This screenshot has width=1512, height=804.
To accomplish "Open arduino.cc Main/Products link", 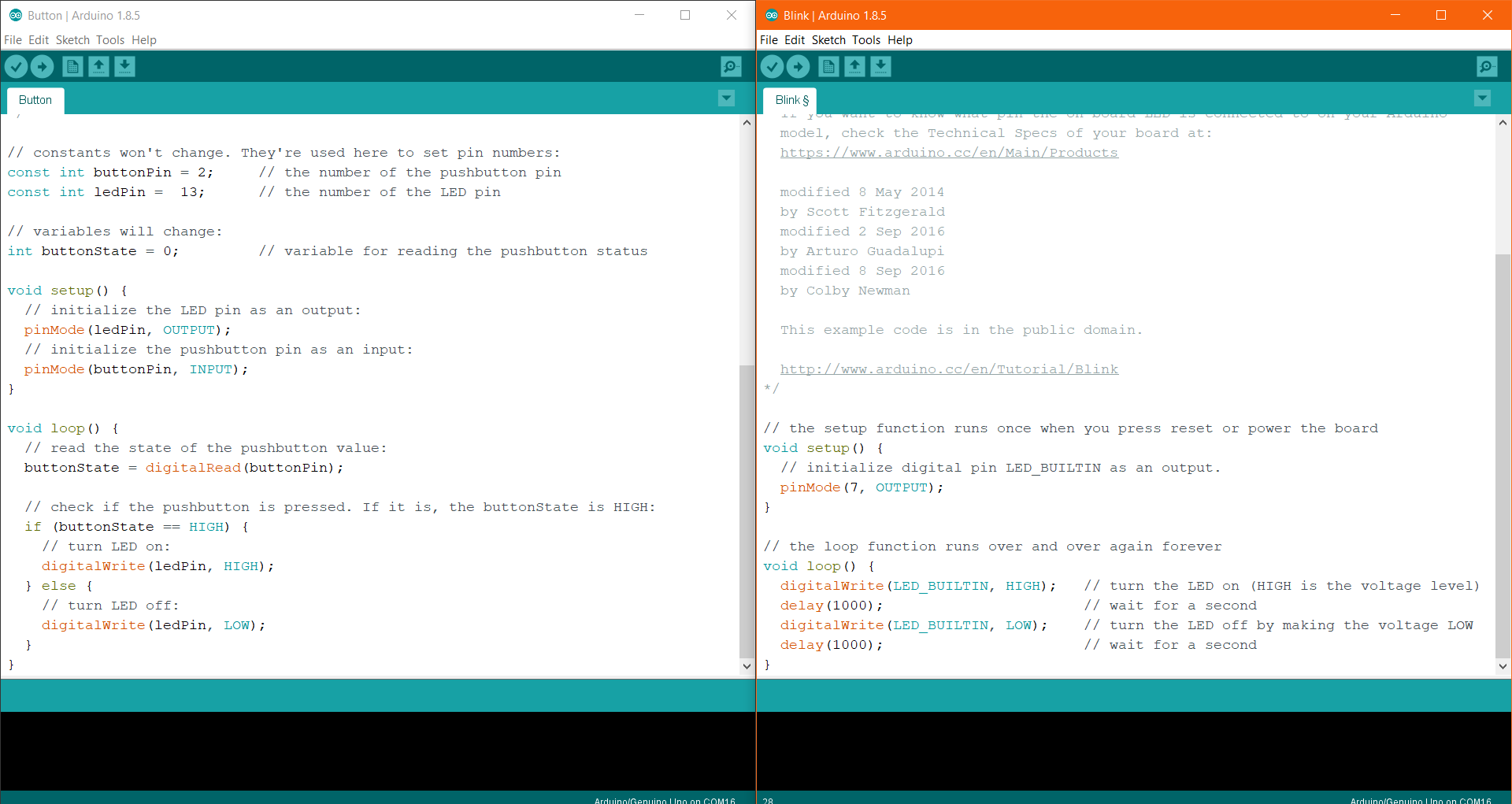I will coord(949,153).
